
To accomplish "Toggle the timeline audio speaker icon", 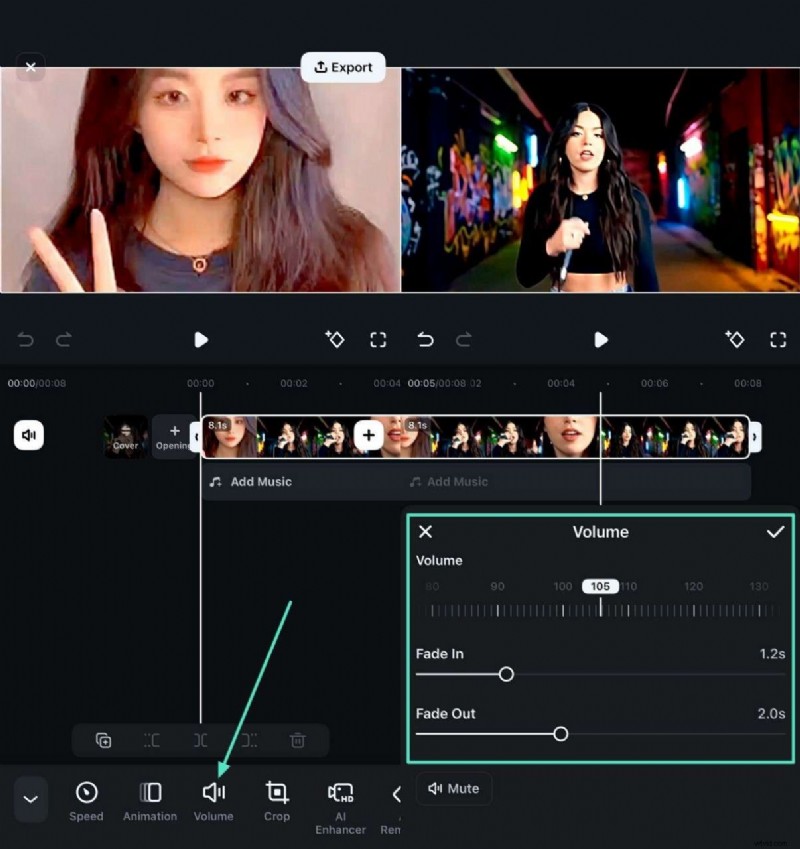I will [29, 435].
